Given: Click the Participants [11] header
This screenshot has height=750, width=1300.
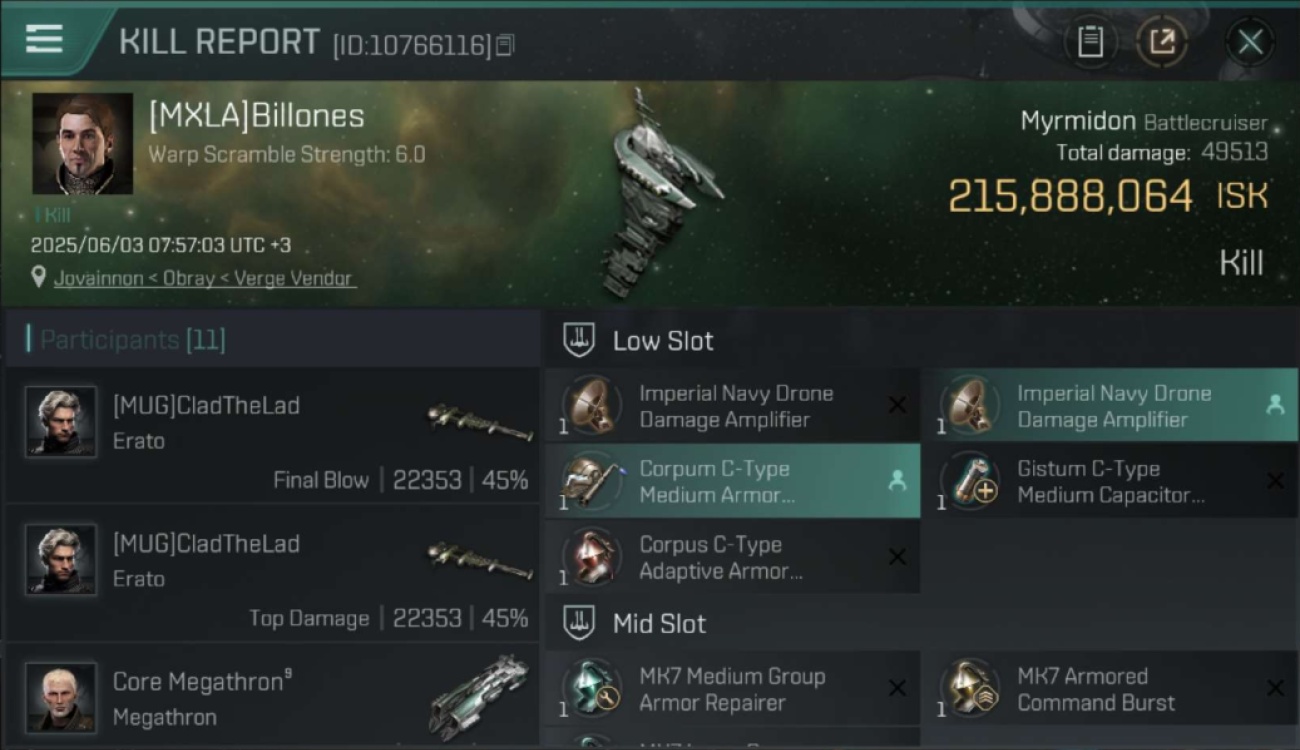Looking at the screenshot, I should pos(132,340).
